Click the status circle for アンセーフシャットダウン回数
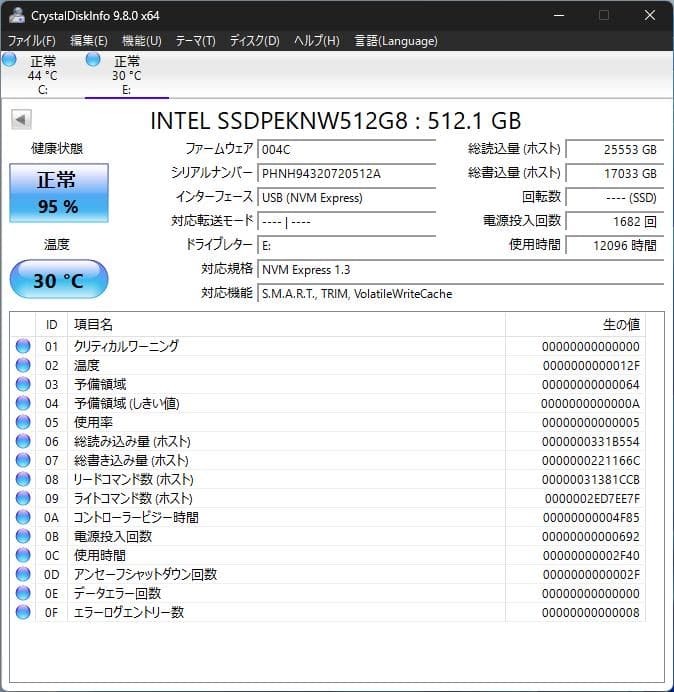 pos(23,574)
